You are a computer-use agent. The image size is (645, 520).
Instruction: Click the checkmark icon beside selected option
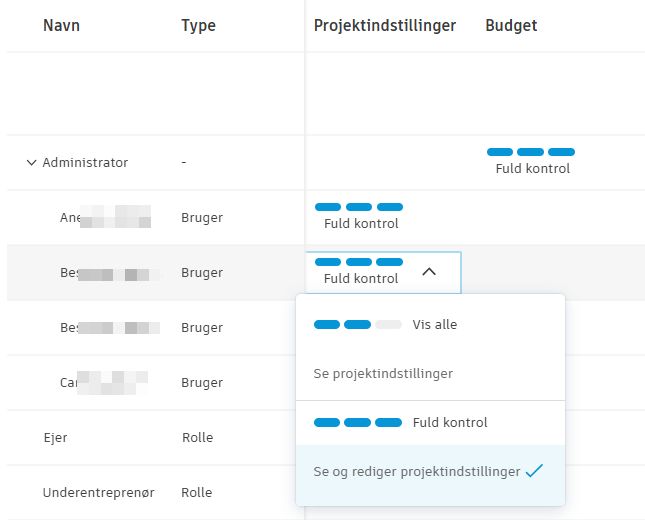pyautogui.click(x=534, y=471)
